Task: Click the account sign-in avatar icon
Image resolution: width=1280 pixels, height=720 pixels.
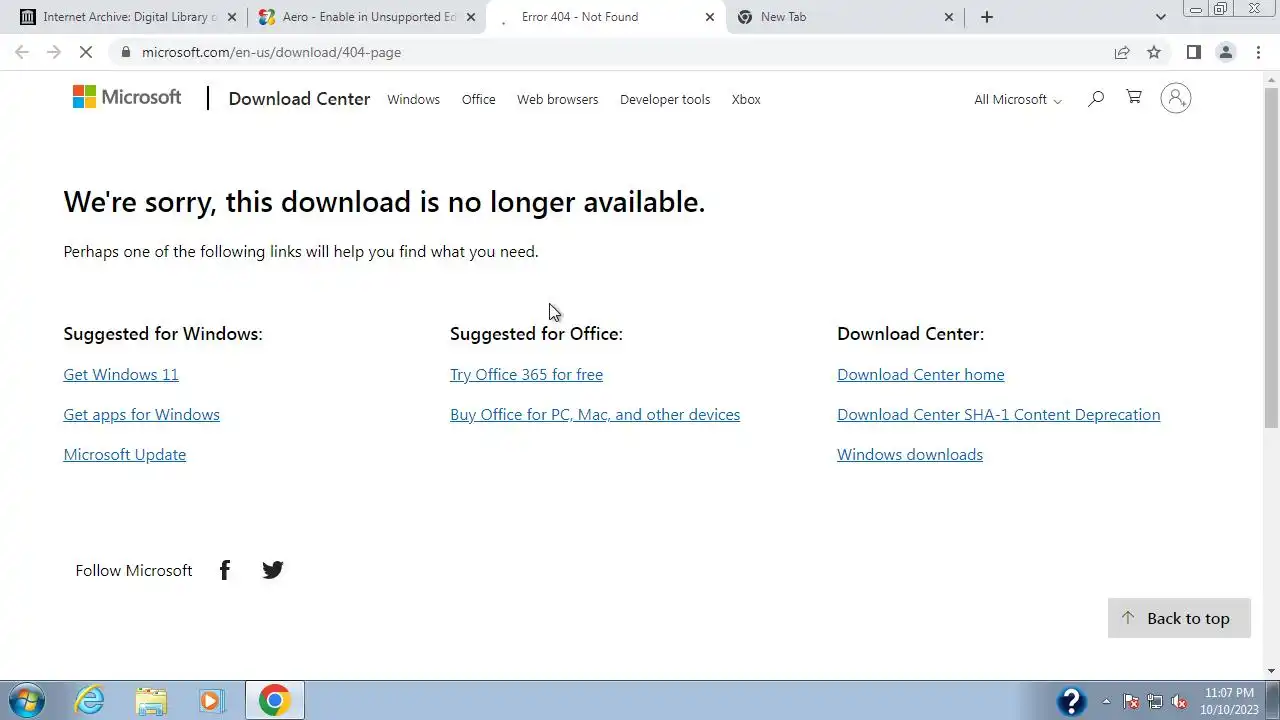Action: pos(1176,98)
